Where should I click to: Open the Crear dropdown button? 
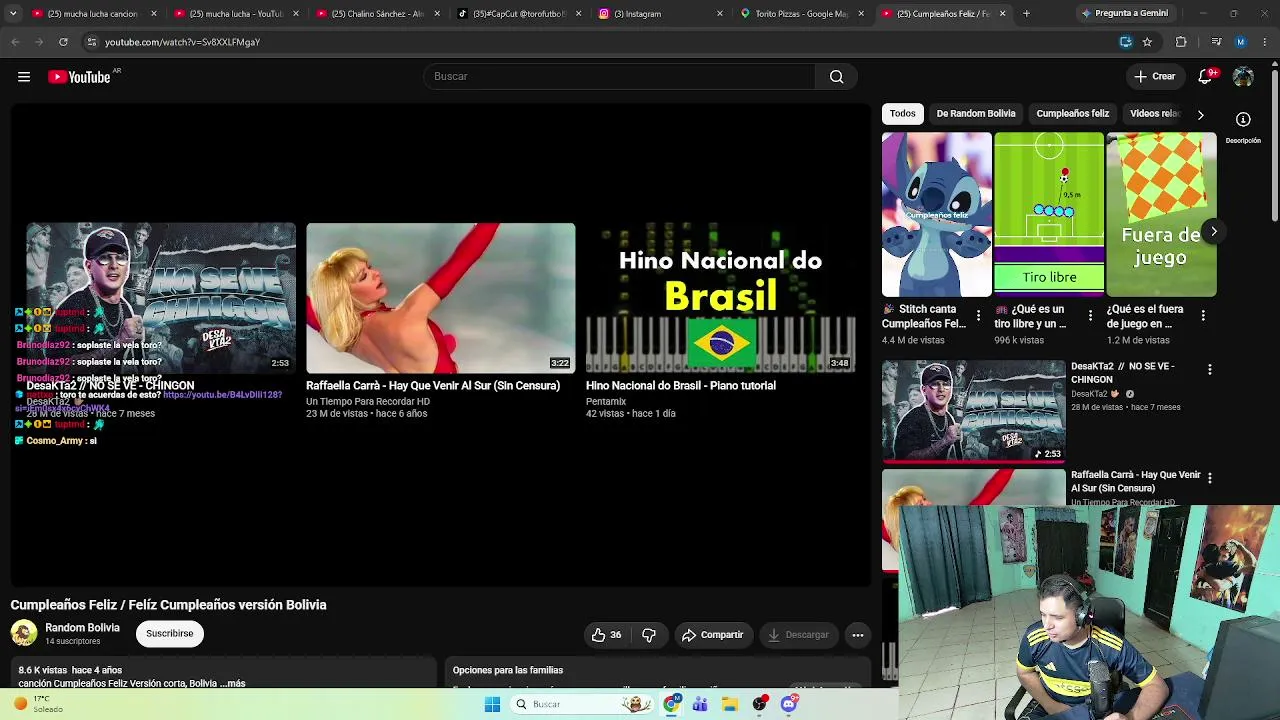click(x=1155, y=77)
